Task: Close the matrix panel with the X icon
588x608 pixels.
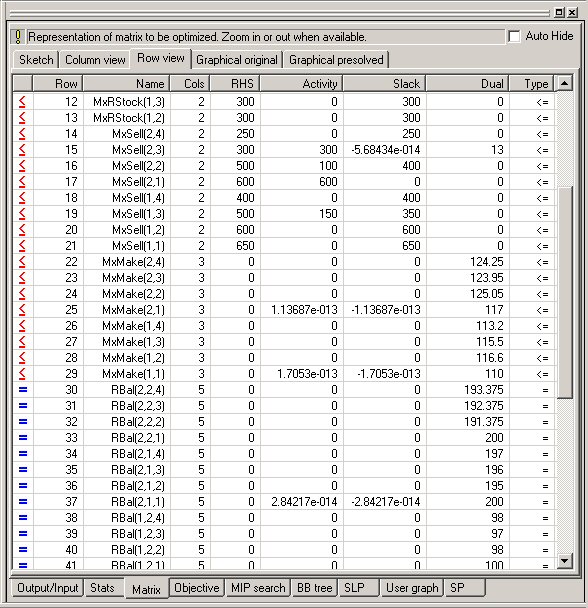Action: [572, 12]
